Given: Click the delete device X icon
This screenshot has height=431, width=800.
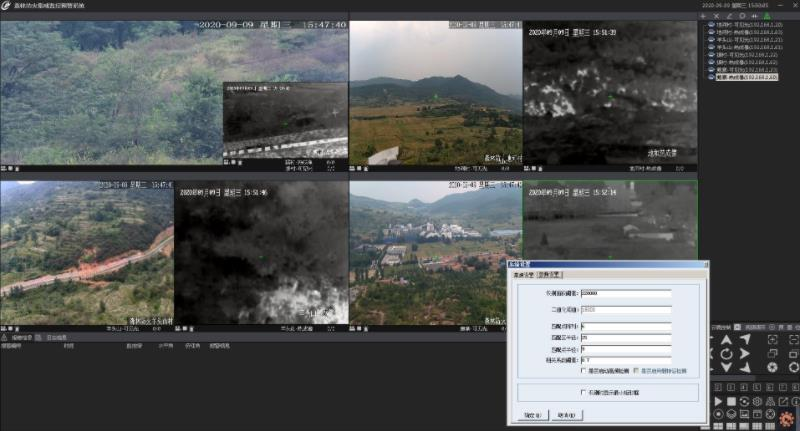Looking at the screenshot, I should click(716, 17).
